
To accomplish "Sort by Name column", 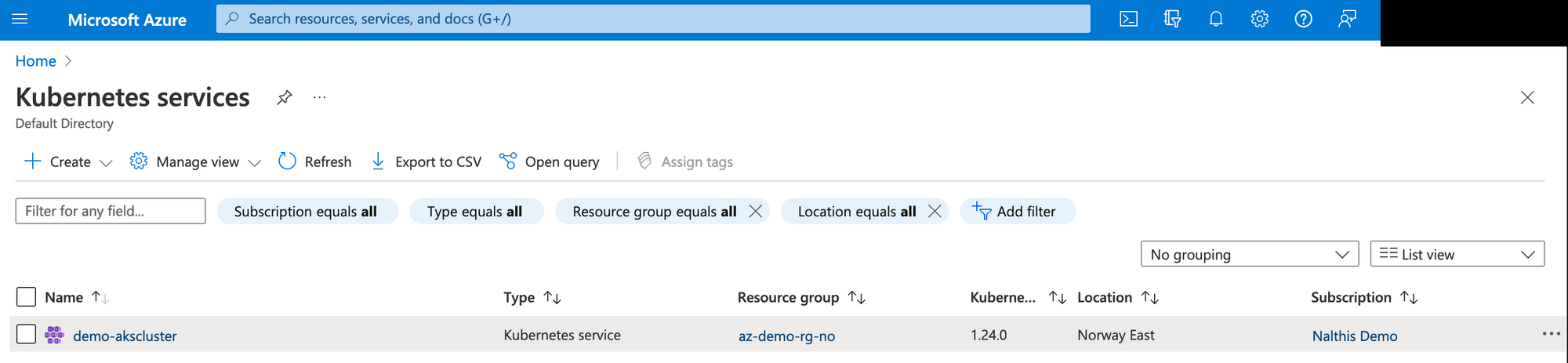I will point(77,297).
